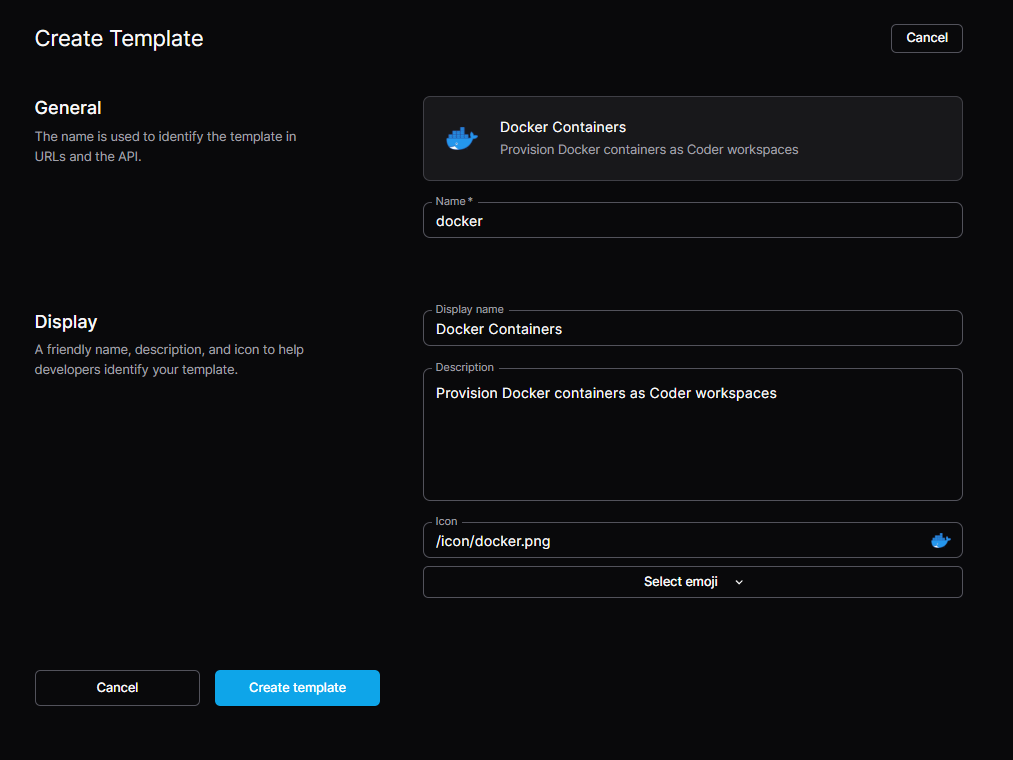Viewport: 1013px width, 760px height.
Task: Click 'A friendly name, description, and icon' helper text
Action: point(169,359)
